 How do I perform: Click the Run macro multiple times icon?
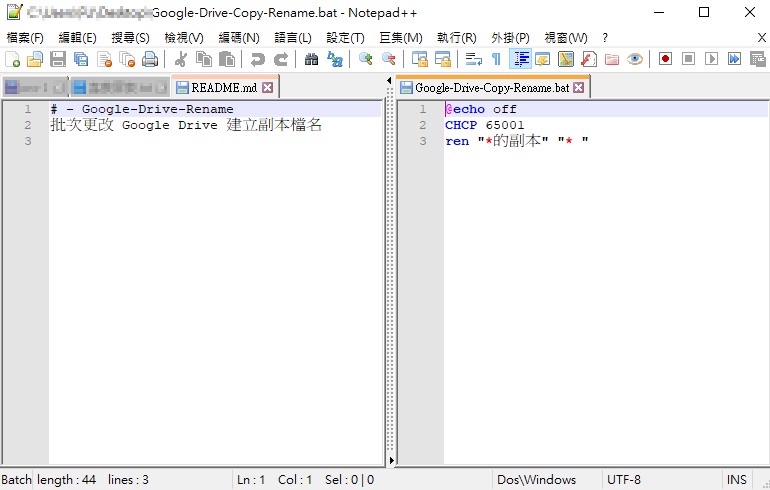734,59
